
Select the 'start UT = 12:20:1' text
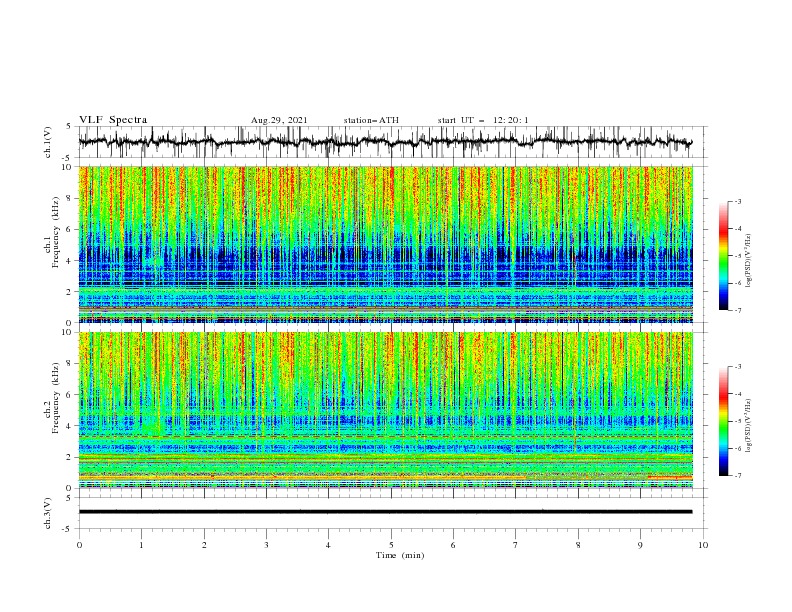[x=483, y=120]
